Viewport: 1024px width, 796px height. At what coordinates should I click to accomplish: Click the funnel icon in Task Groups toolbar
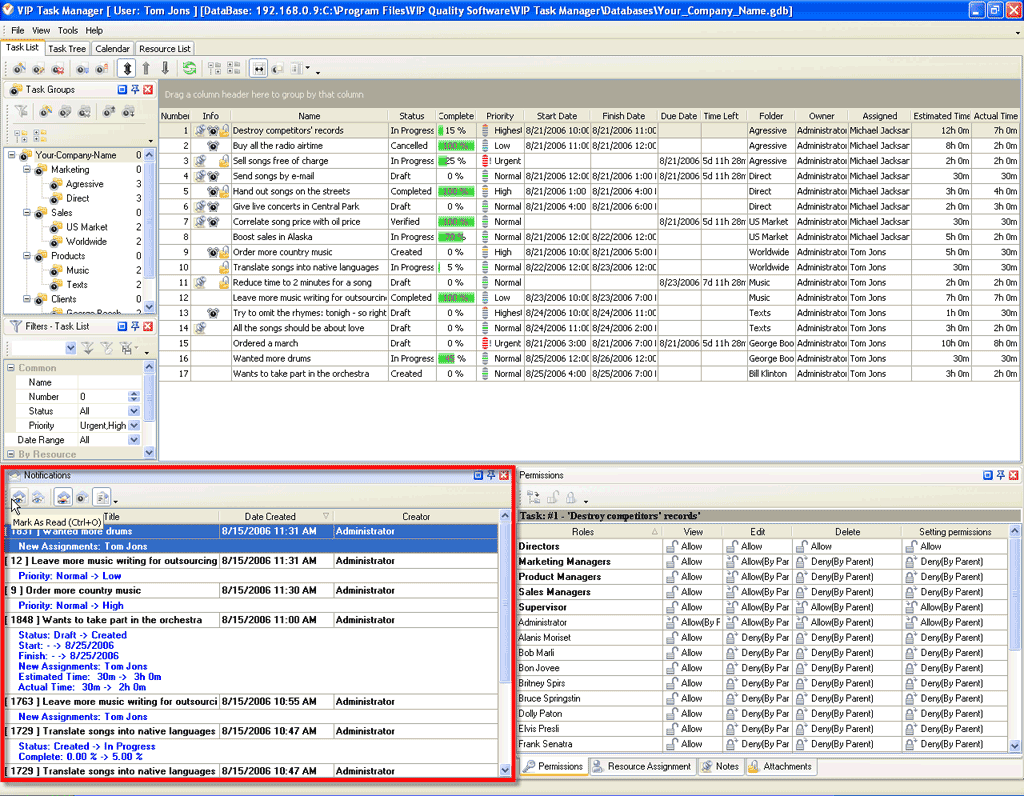click(21, 112)
